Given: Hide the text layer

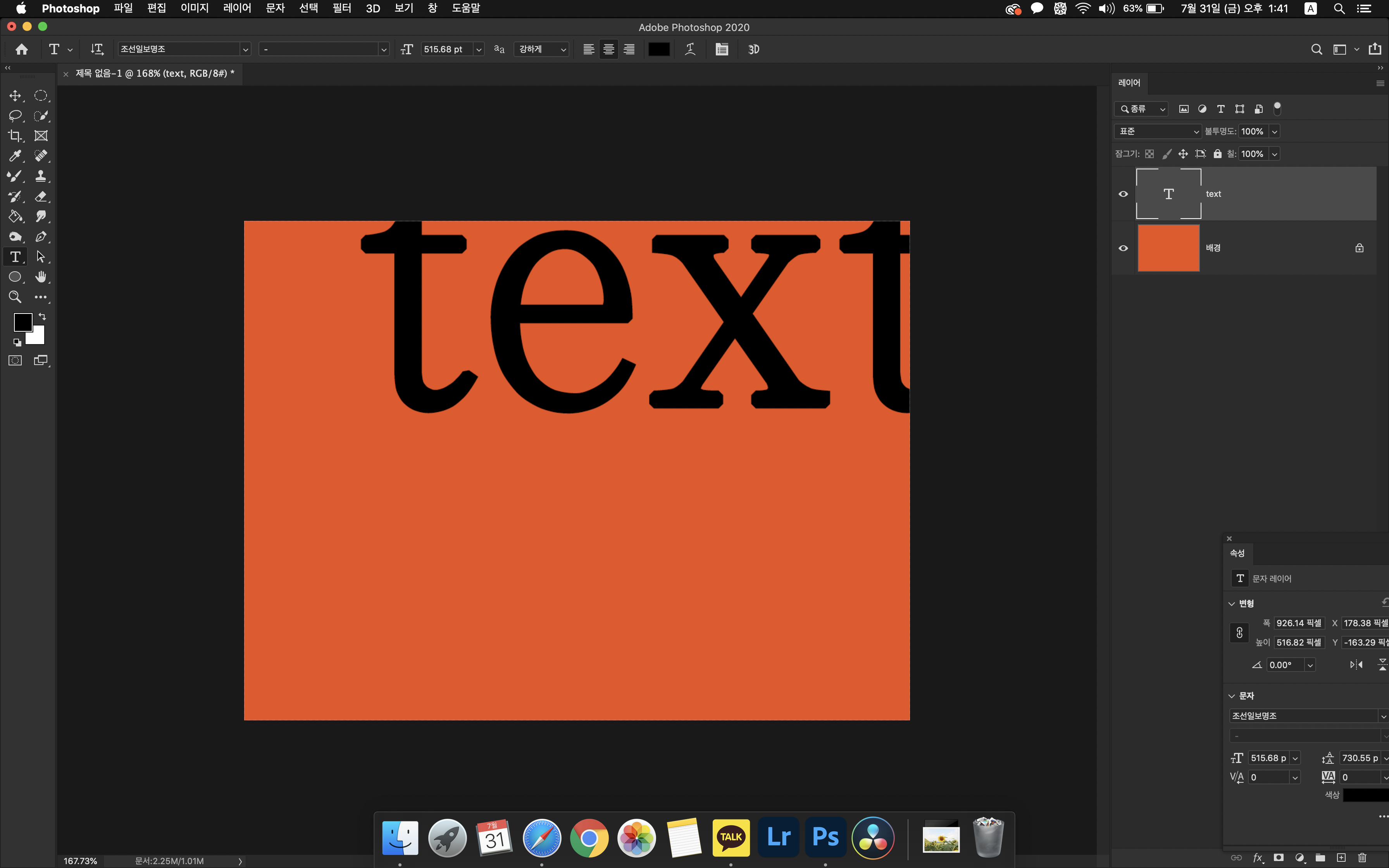Looking at the screenshot, I should (x=1123, y=194).
